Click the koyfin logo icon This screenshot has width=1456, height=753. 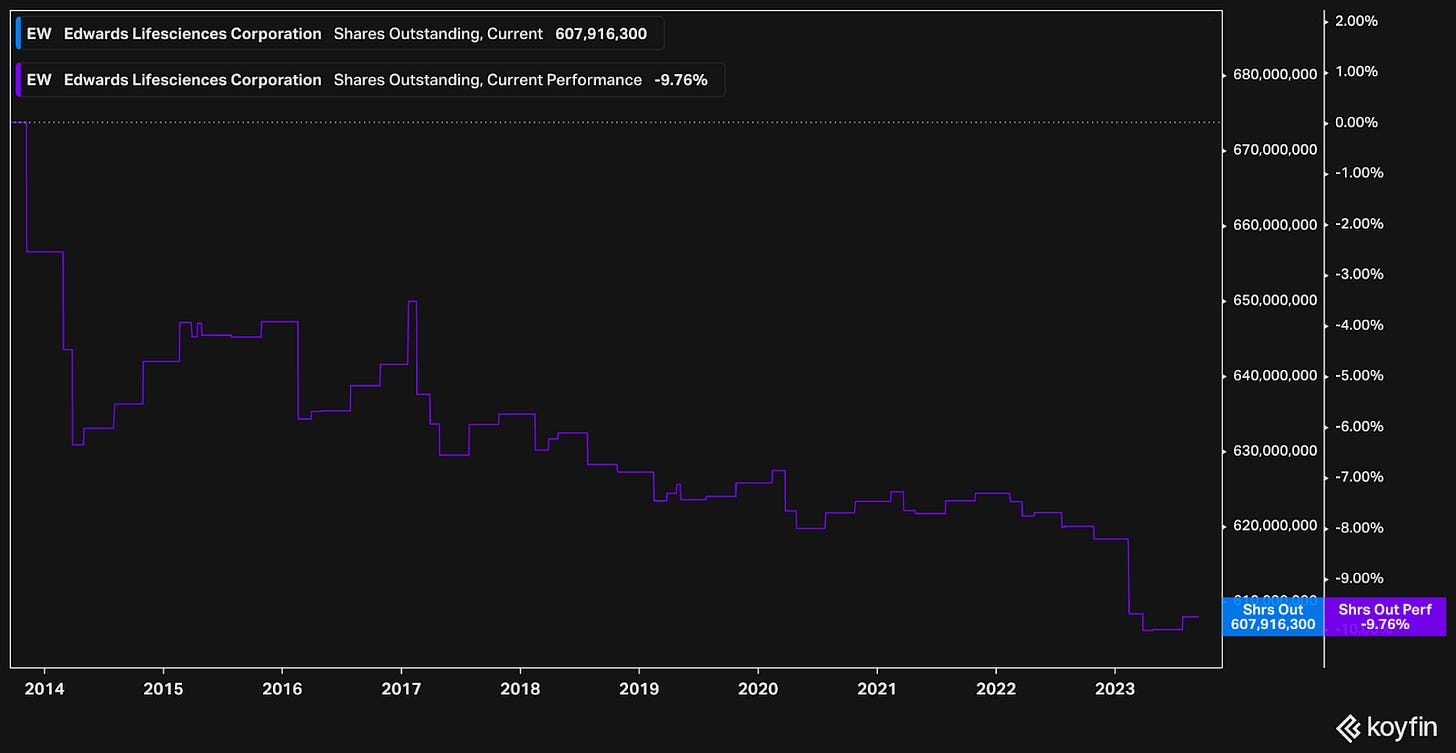coord(1347,726)
